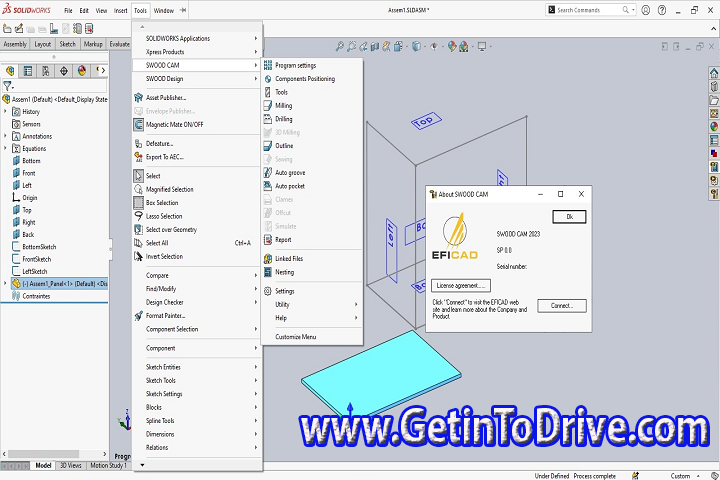Expand Assem1_Panel<1> component node
This screenshot has height=480, width=720.
[x=6, y=284]
